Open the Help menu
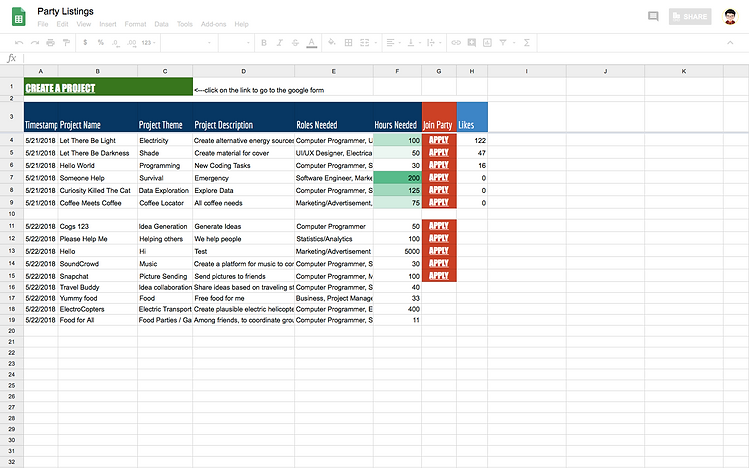Viewport: 749px width, 468px height. [241, 24]
